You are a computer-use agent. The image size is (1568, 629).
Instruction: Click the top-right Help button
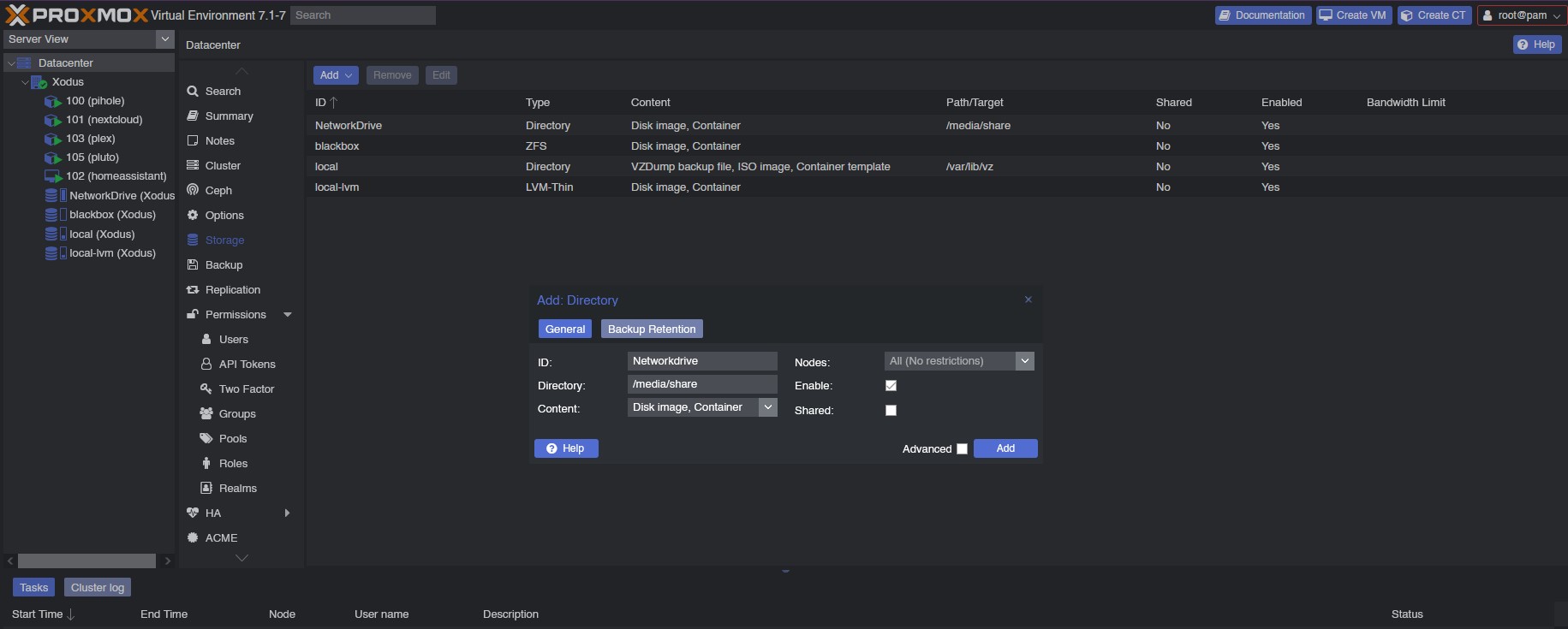1537,45
